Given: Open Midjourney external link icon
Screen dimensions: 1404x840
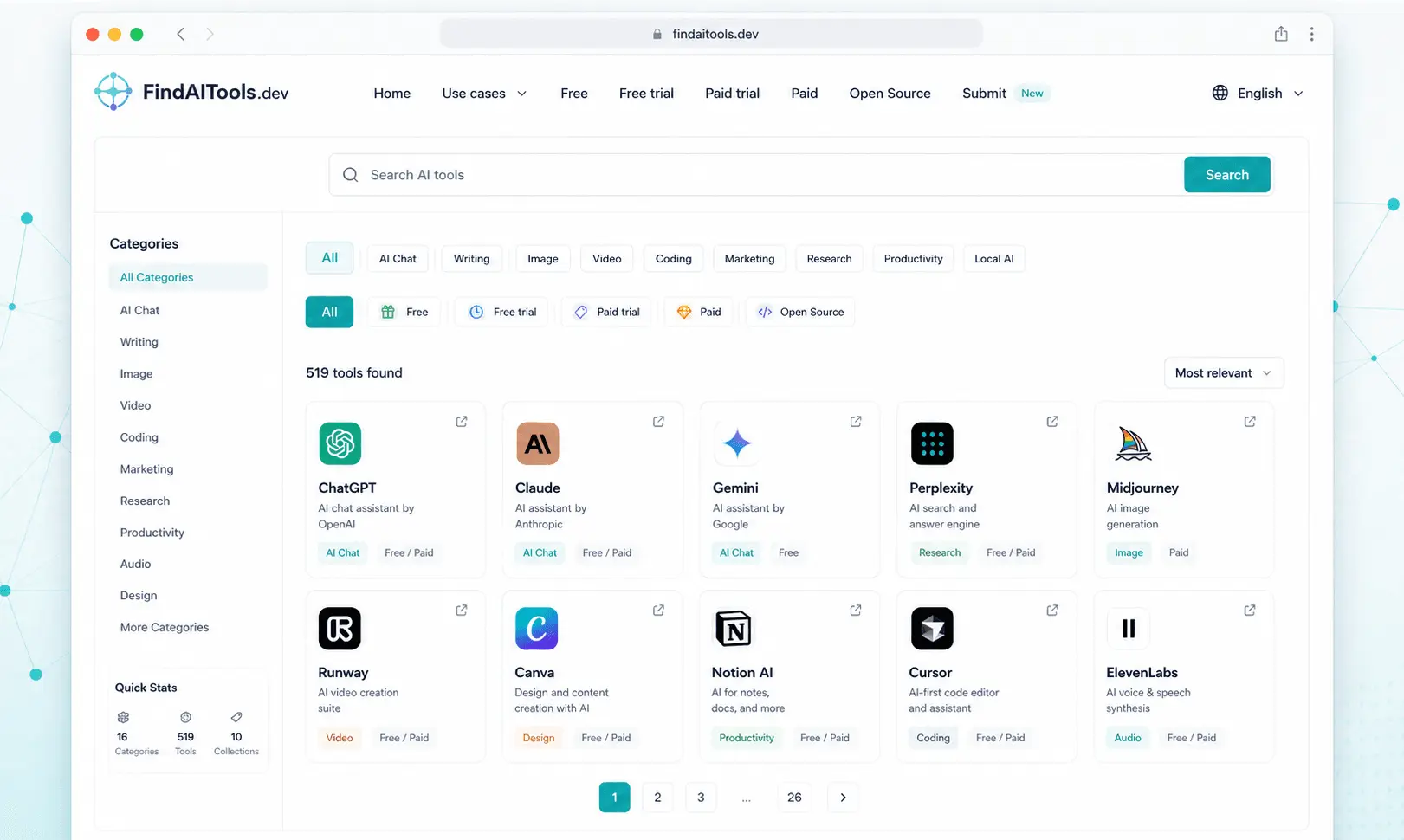Looking at the screenshot, I should tap(1250, 422).
